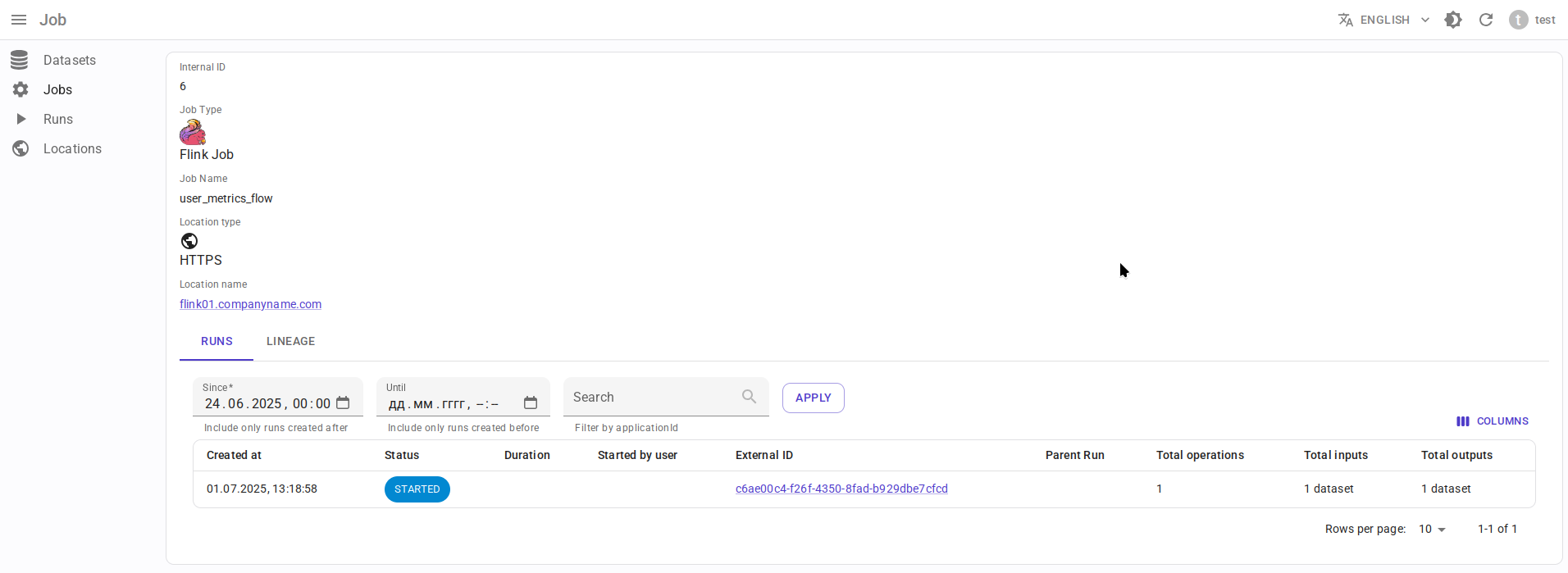This screenshot has width=1568, height=573.
Task: Open the run External ID link
Action: [x=841, y=489]
